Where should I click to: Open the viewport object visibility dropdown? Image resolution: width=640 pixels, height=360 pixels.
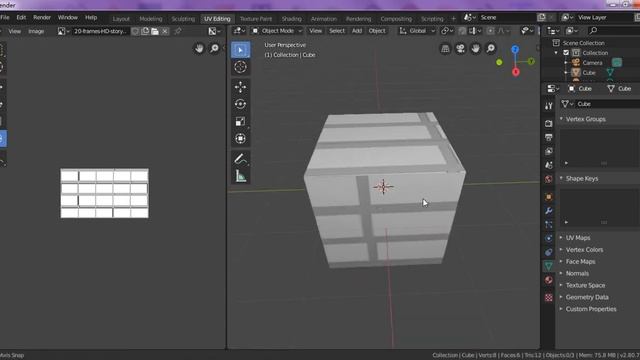527,31
